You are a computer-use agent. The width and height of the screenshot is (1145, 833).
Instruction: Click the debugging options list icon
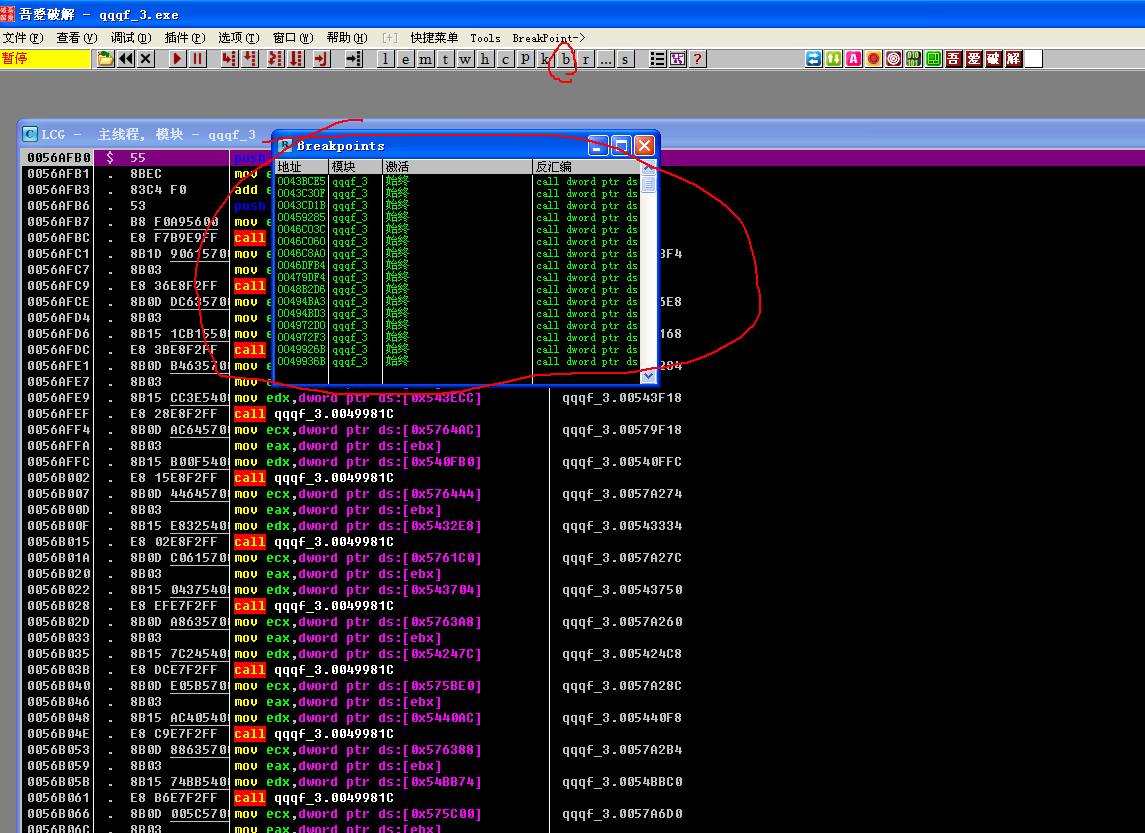[x=657, y=59]
